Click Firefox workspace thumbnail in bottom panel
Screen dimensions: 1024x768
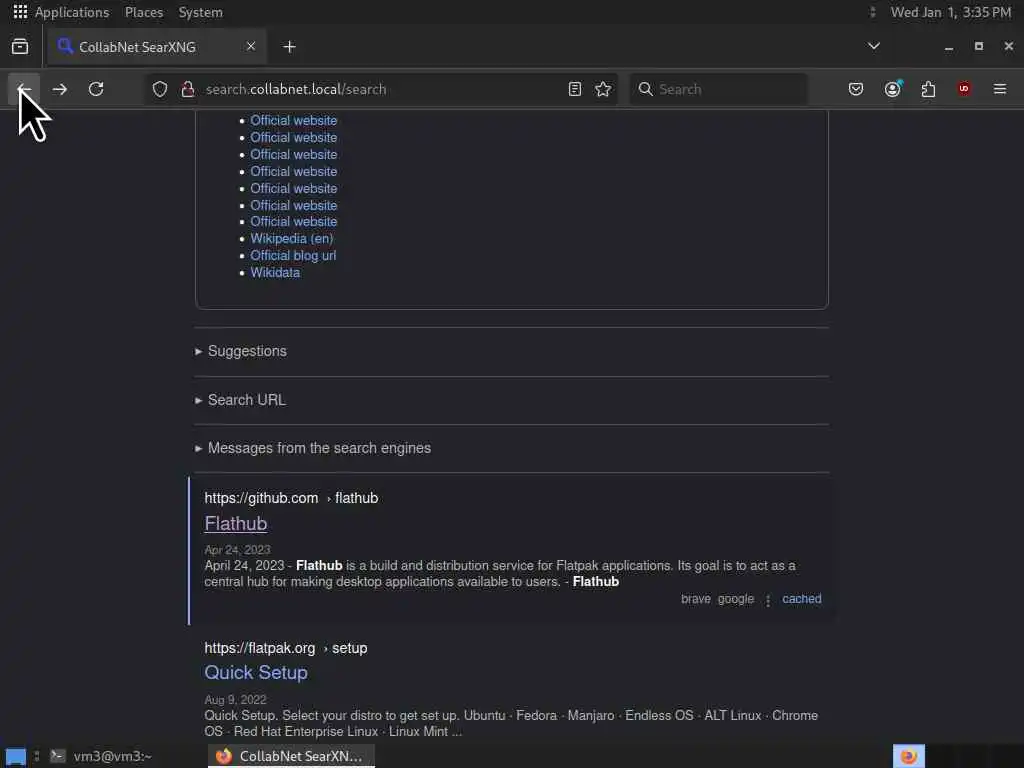coord(908,756)
